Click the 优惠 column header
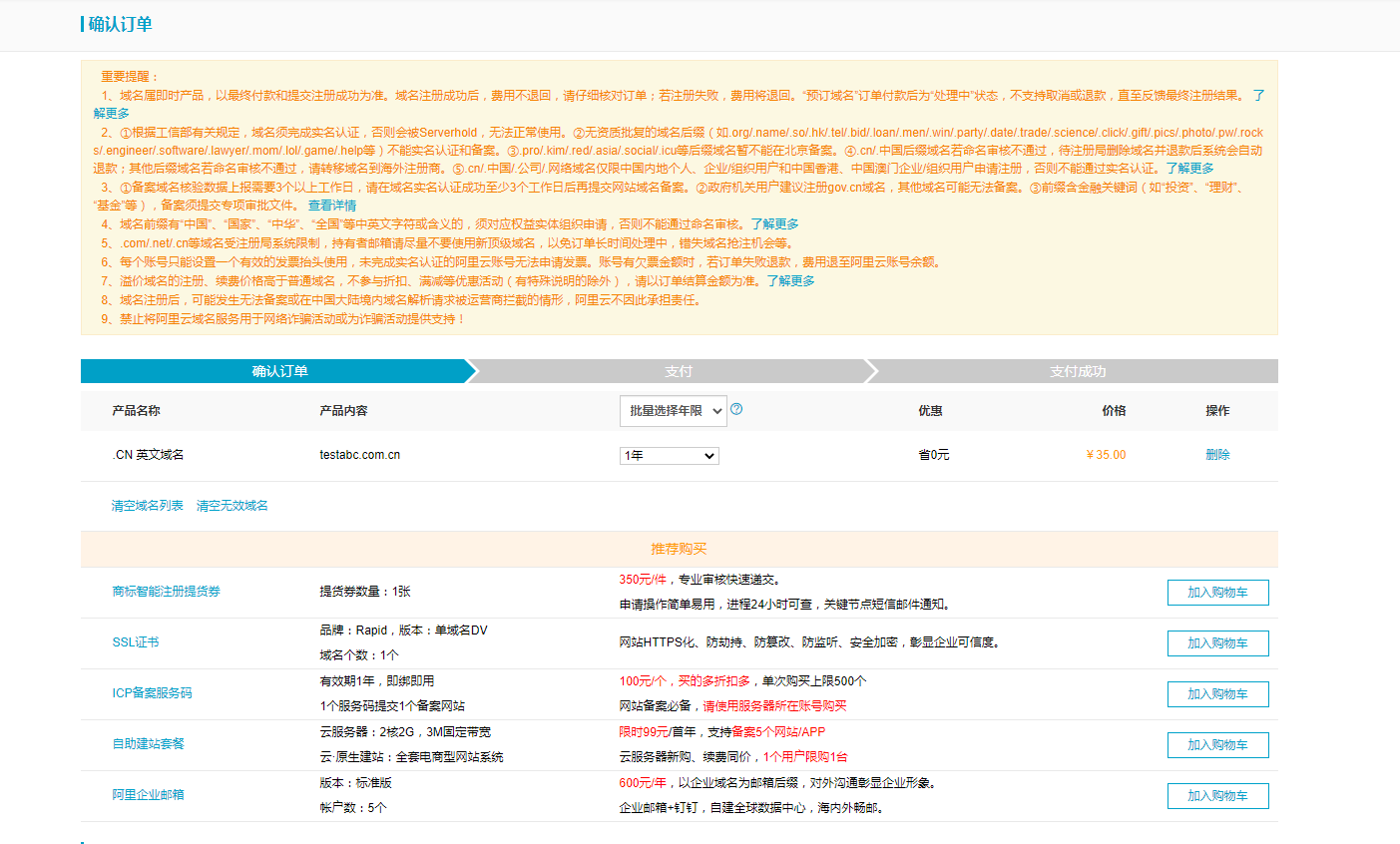Image resolution: width=1400 pixels, height=844 pixels. pyautogui.click(x=930, y=411)
